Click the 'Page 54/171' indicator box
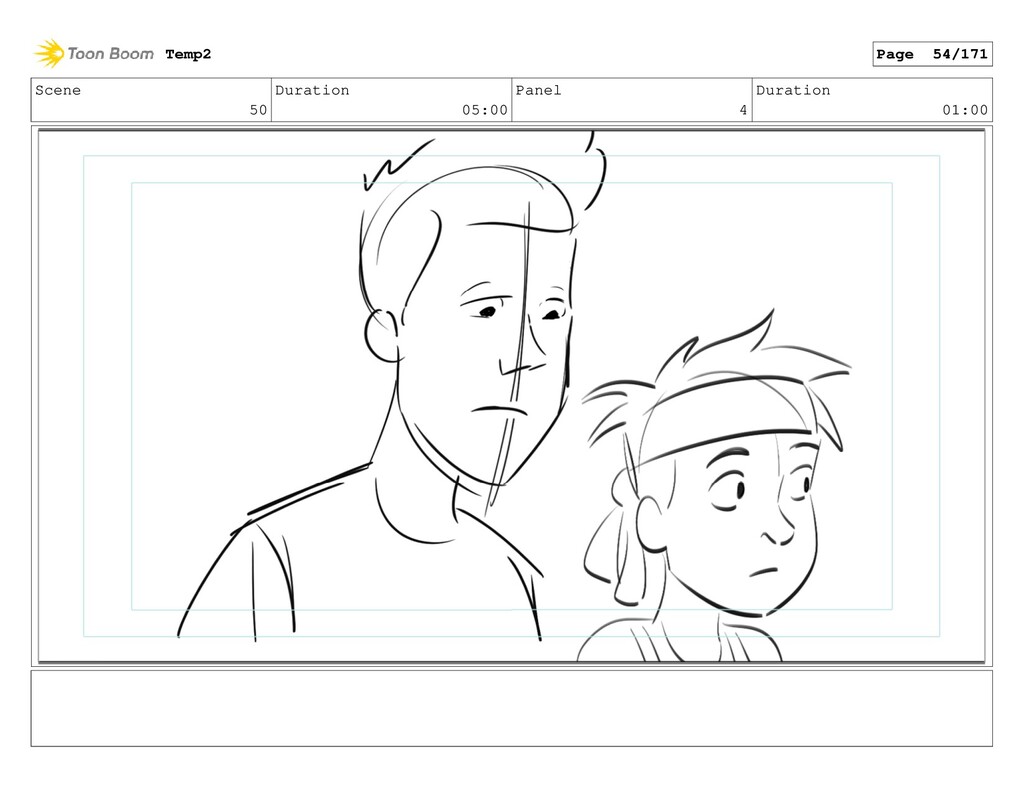 point(932,54)
